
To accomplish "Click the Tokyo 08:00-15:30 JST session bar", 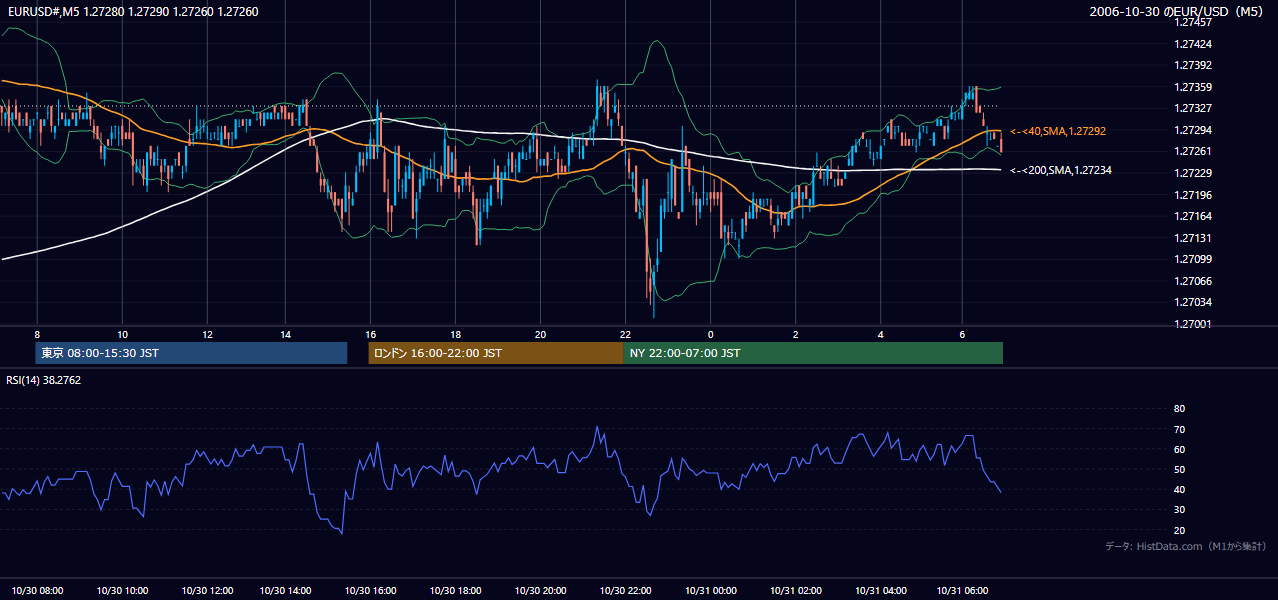I will (191, 353).
